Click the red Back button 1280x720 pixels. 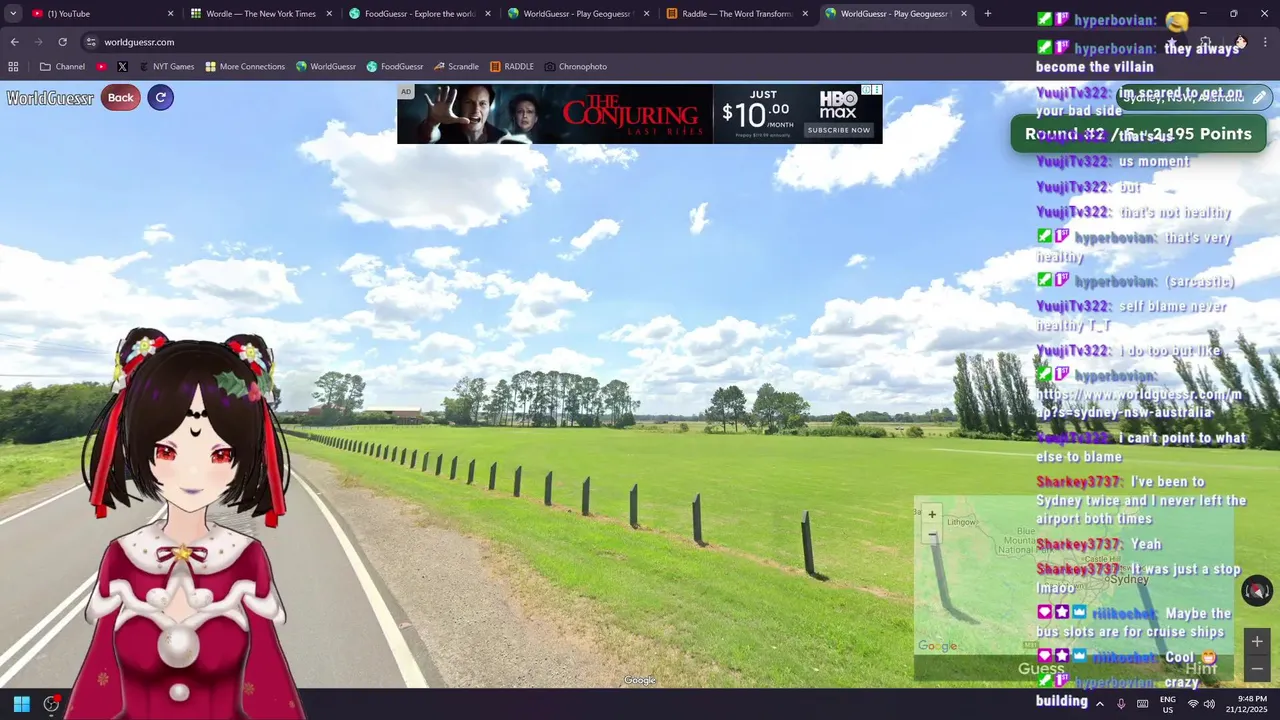point(121,98)
